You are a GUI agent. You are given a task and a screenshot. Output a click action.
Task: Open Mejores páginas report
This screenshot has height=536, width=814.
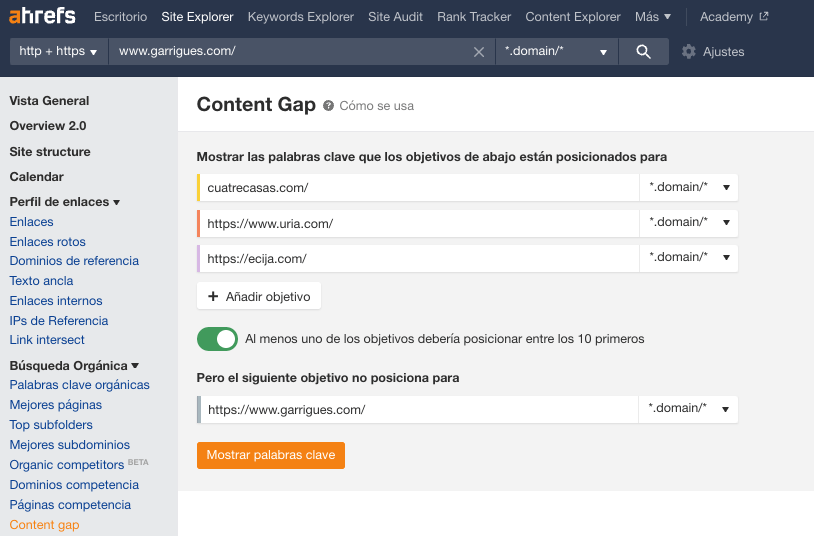tap(56, 405)
